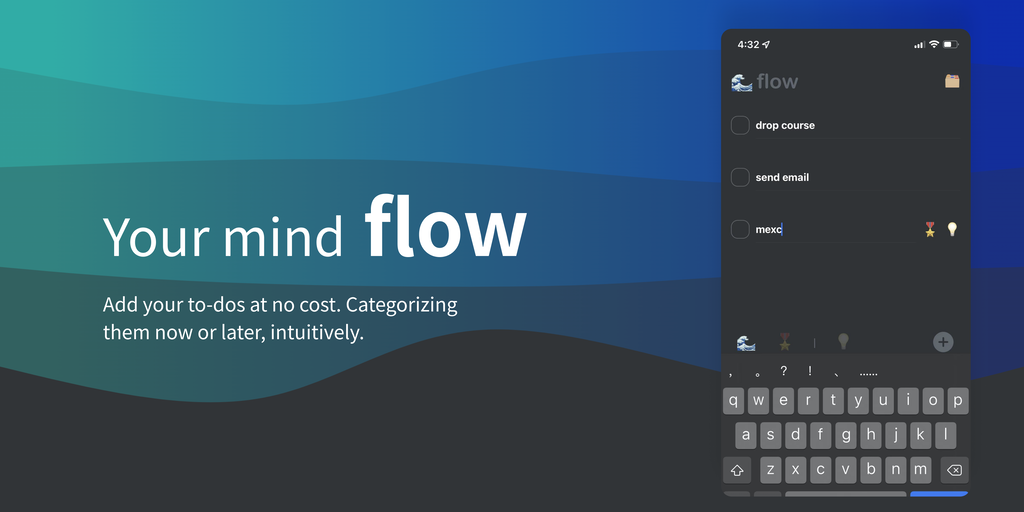Tap the d key
Screen dimensions: 1024x512
pos(795,435)
